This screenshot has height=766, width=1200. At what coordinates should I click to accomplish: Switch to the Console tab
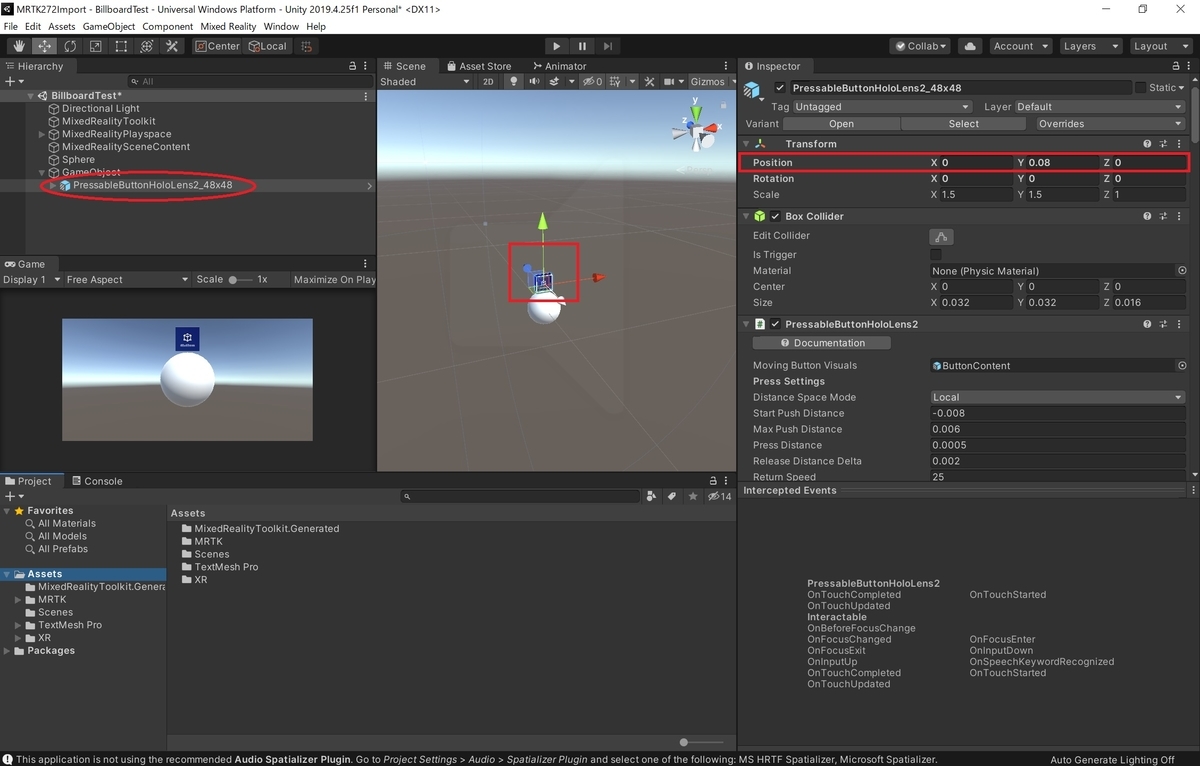click(97, 481)
